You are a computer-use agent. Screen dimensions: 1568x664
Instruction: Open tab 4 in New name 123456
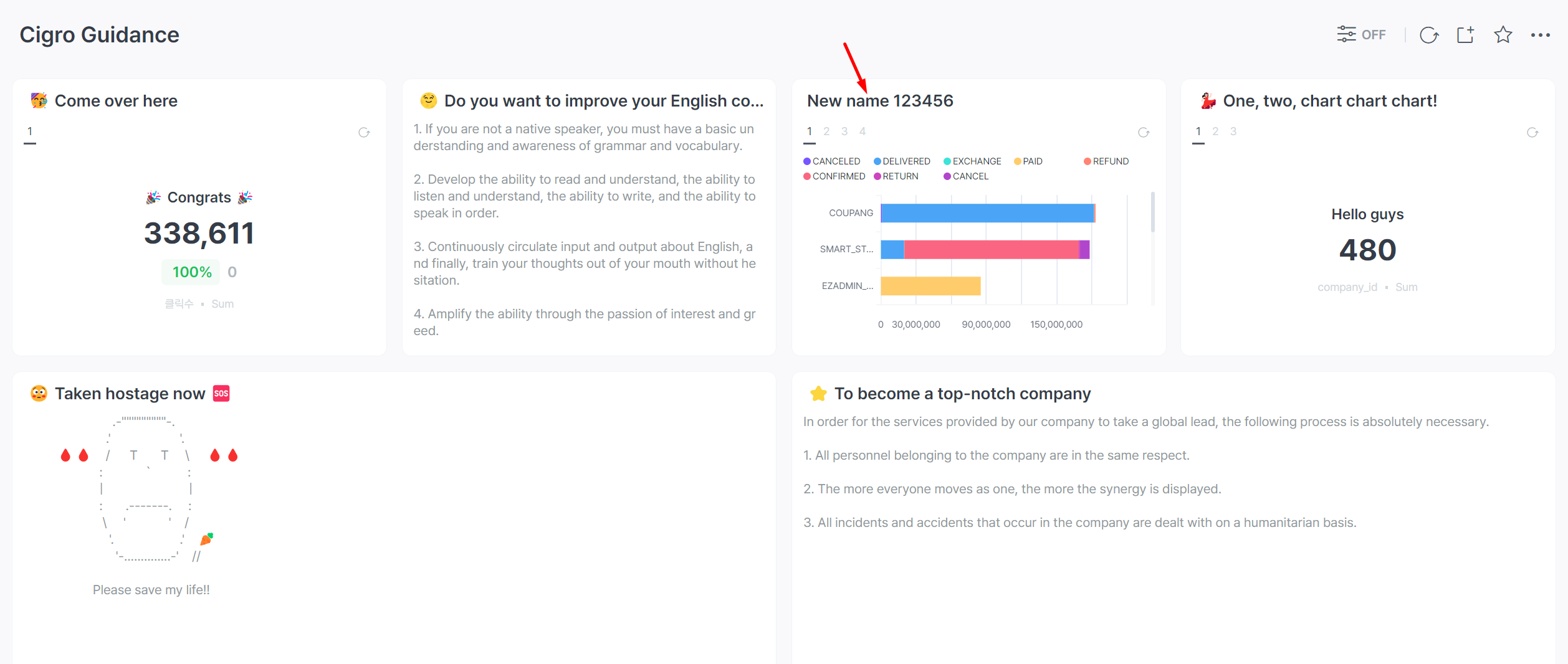(x=863, y=131)
